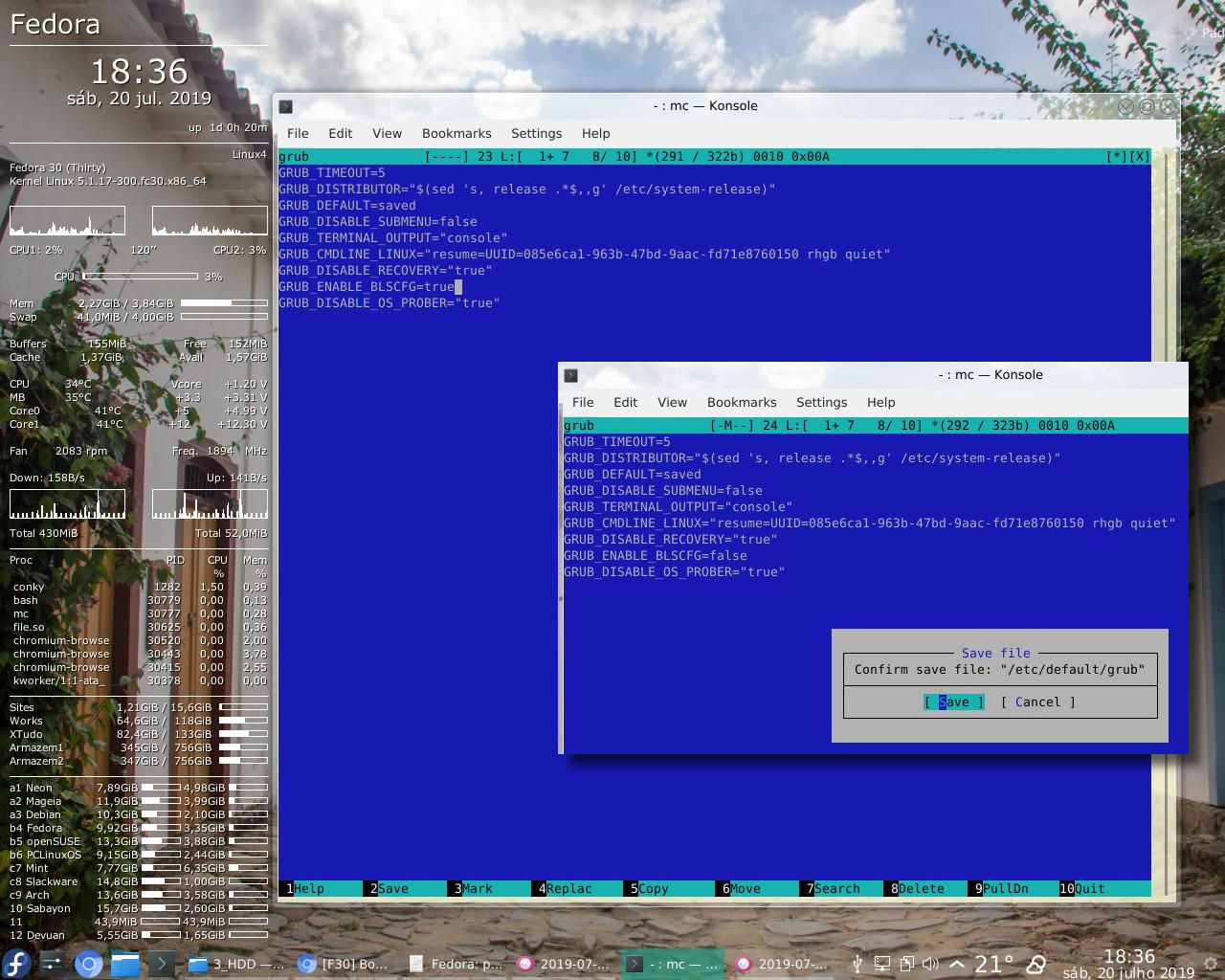Click GRUB_TIMEOUT=5 line in back editor

click(332, 172)
